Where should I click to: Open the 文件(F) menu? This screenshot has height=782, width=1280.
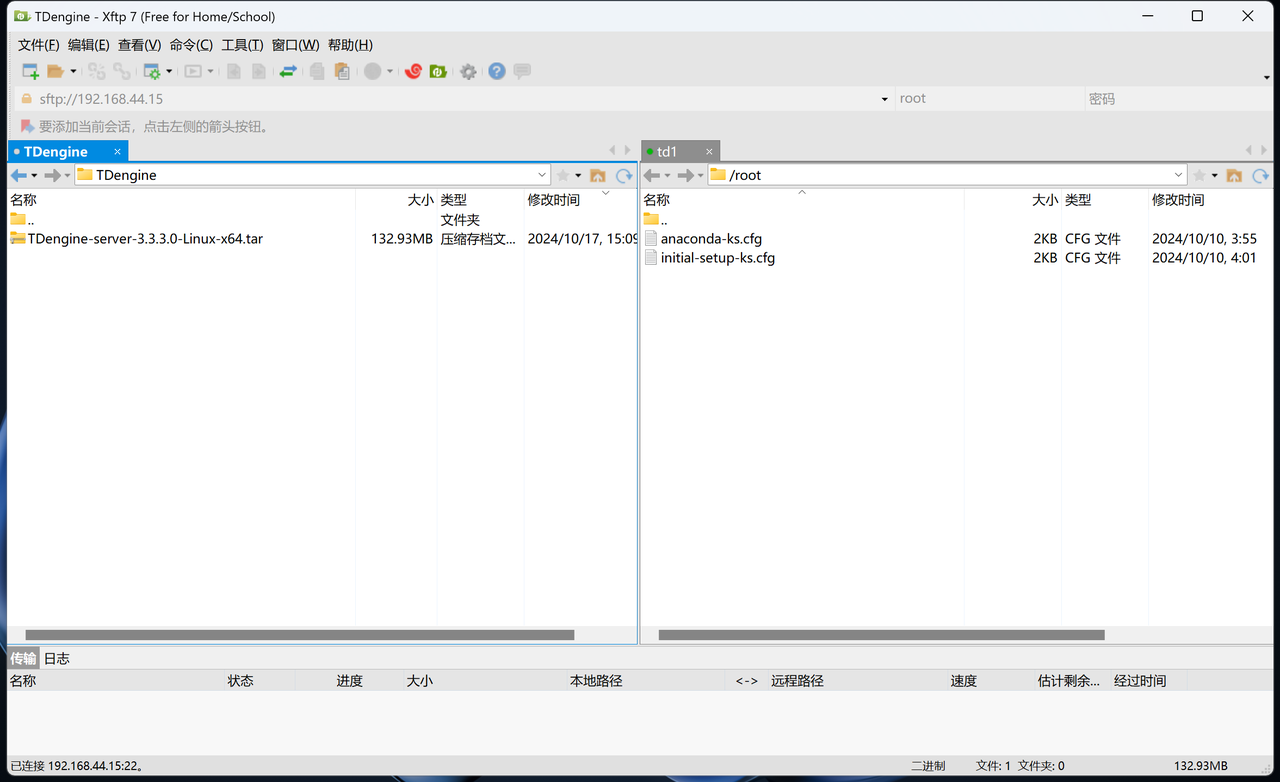pyautogui.click(x=39, y=45)
